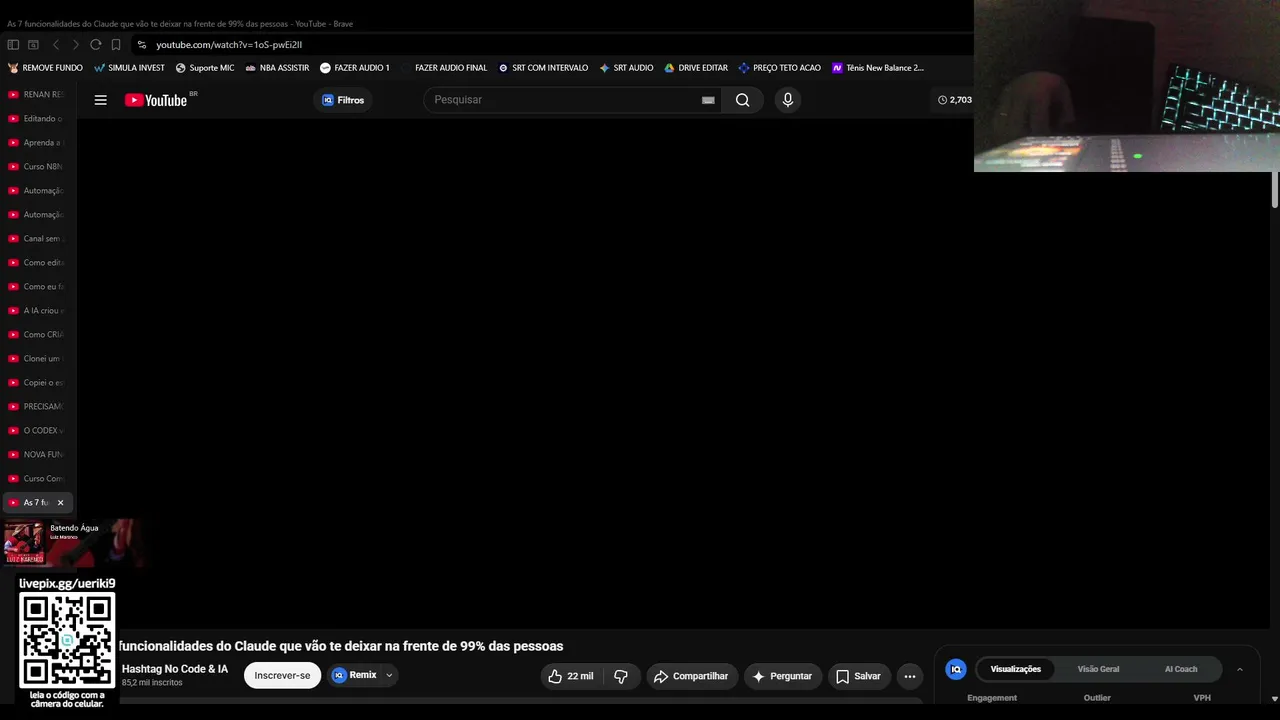Like the video with 22 mil likes

click(x=570, y=676)
